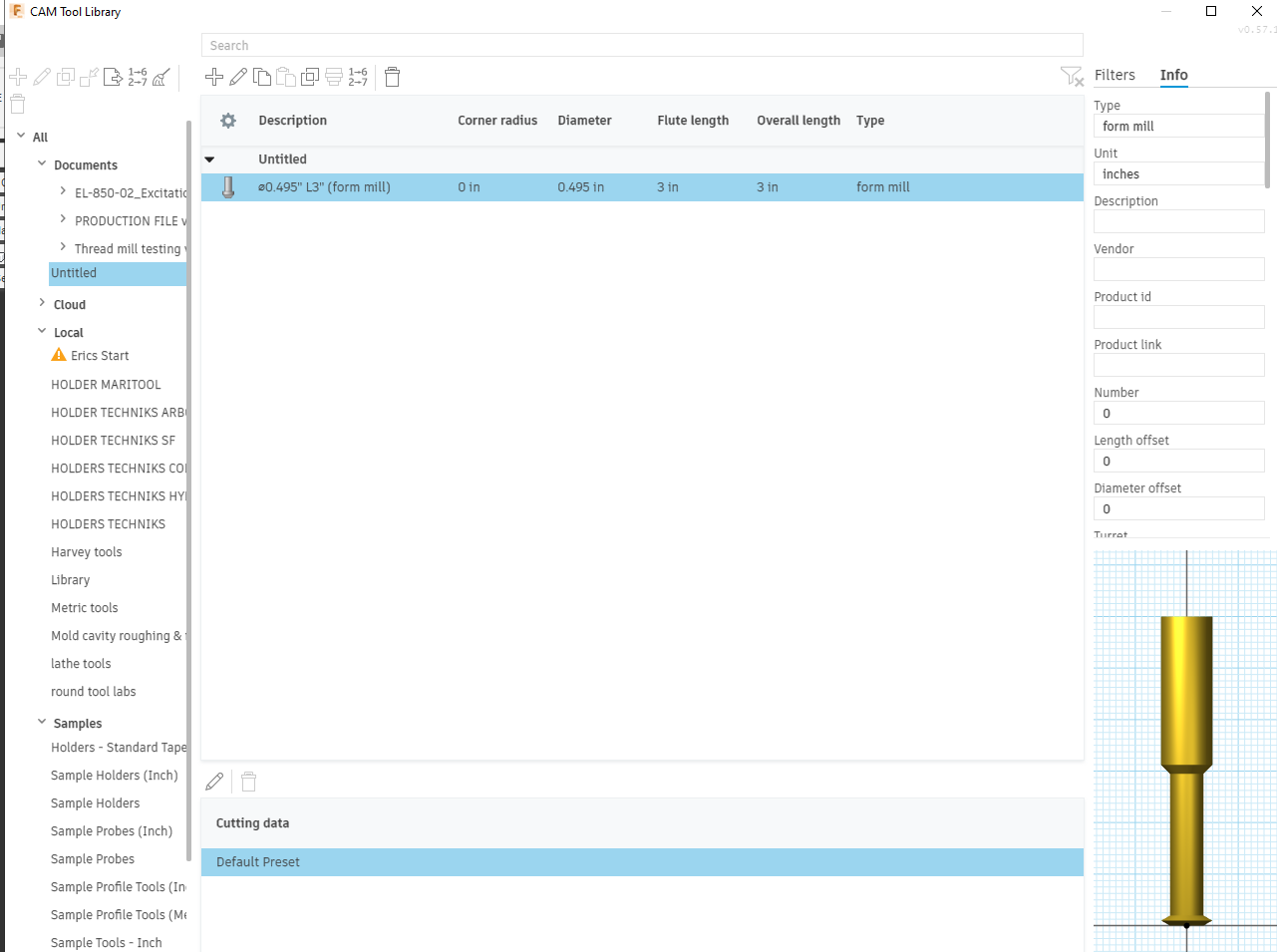
Task: Click the form mill tool icon in the table row
Action: pos(228,187)
